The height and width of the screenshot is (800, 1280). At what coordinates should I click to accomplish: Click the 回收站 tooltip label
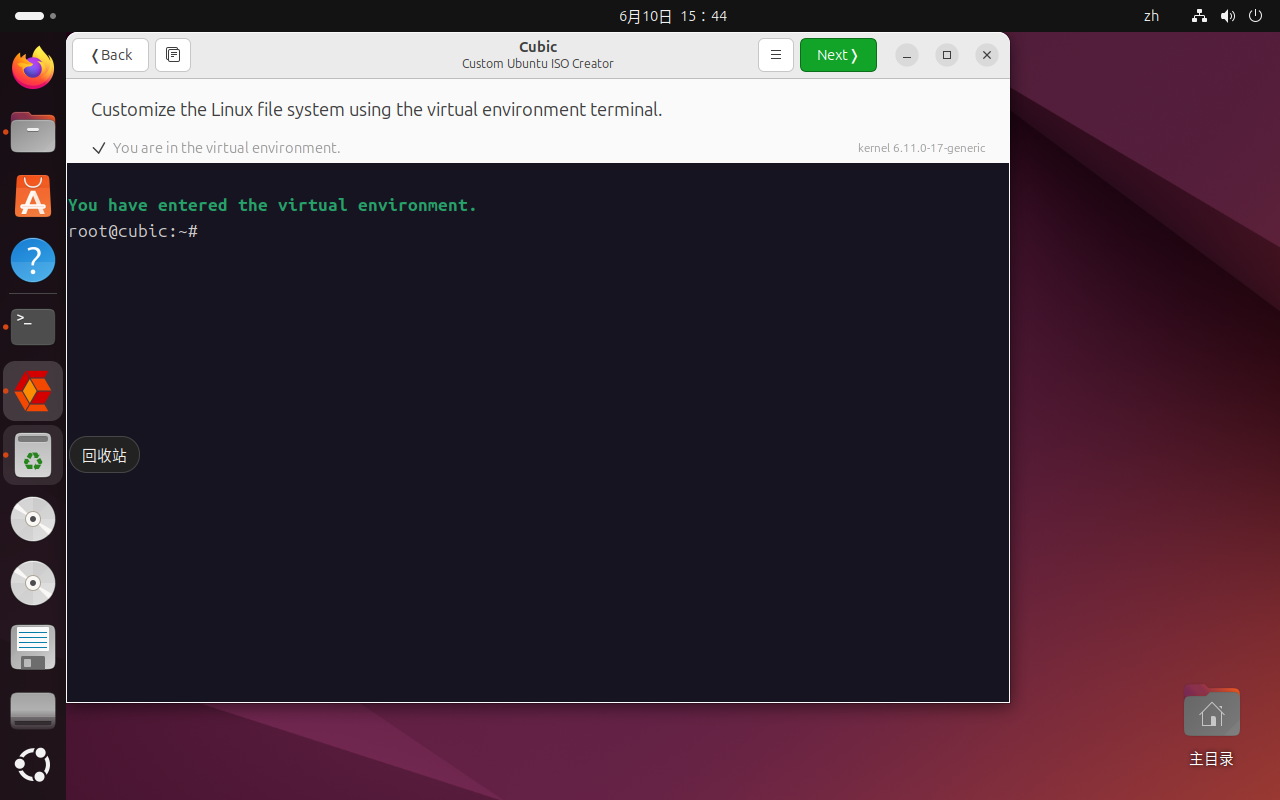pos(104,456)
